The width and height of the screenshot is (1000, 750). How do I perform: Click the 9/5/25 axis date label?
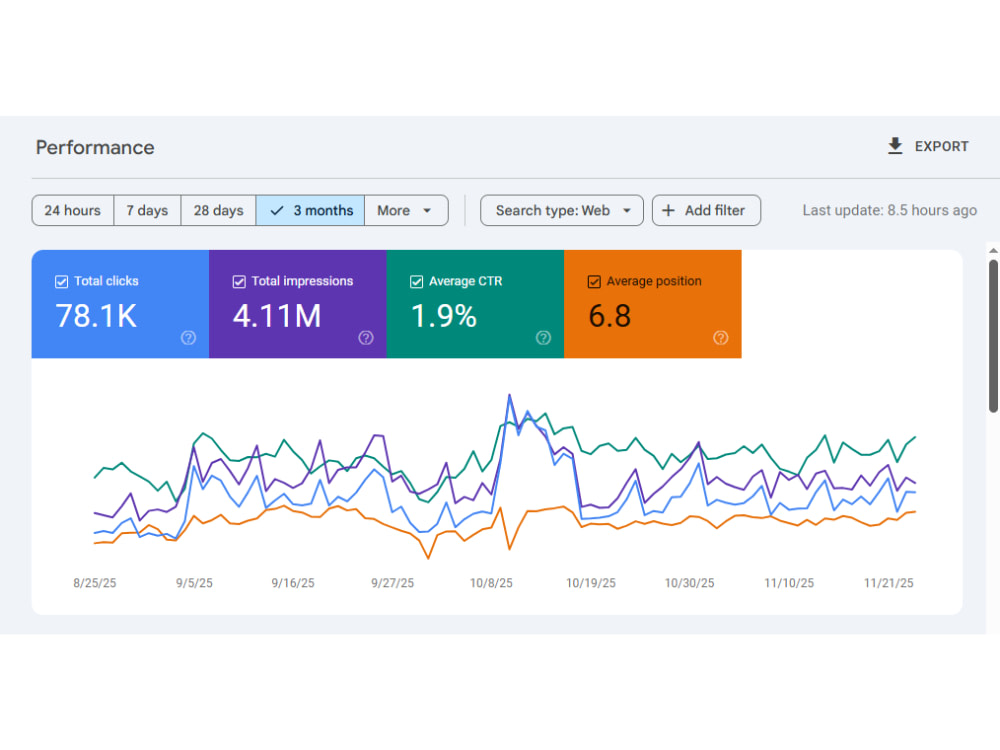coord(194,583)
